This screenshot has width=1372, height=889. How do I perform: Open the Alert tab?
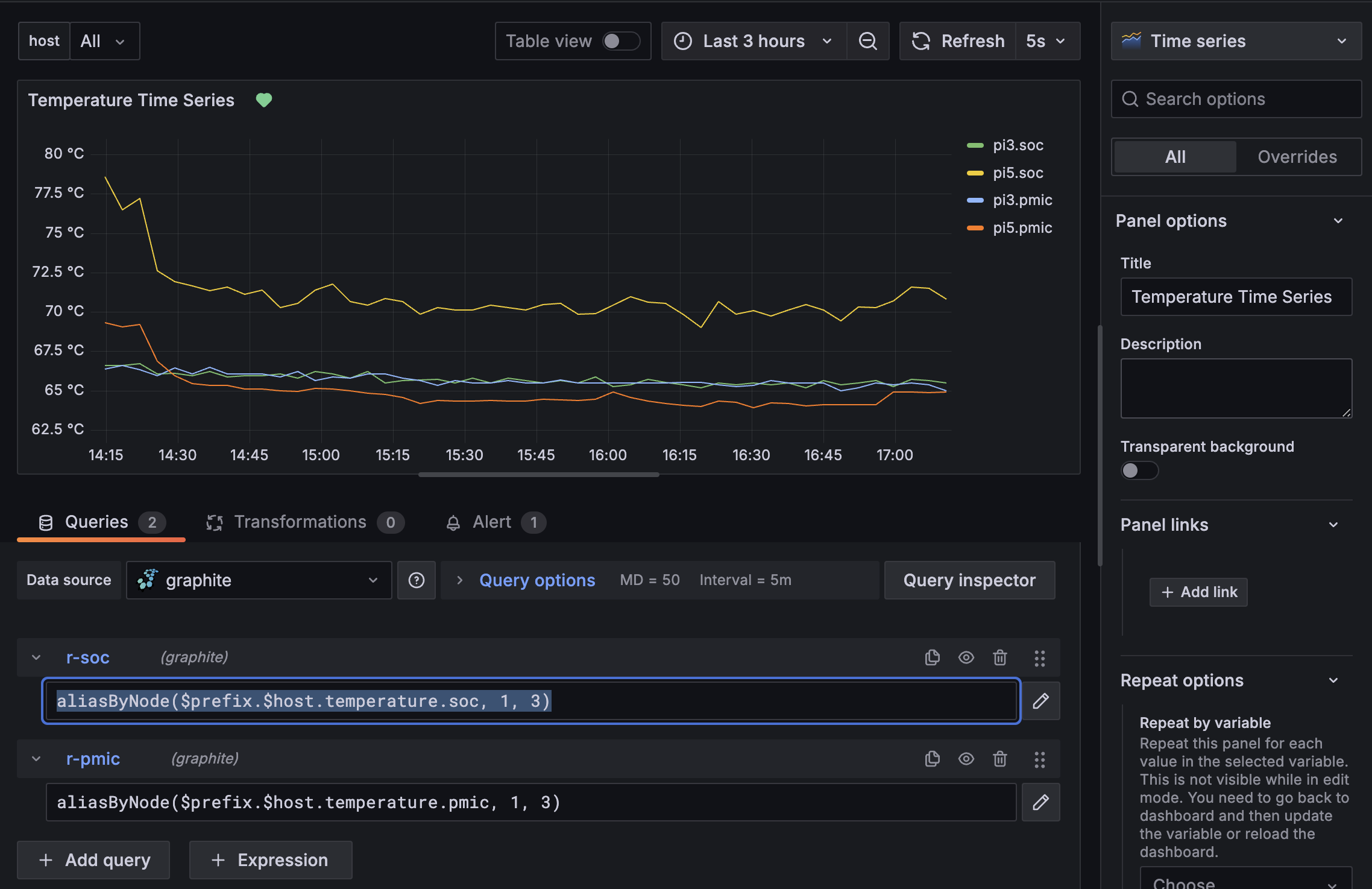[492, 522]
